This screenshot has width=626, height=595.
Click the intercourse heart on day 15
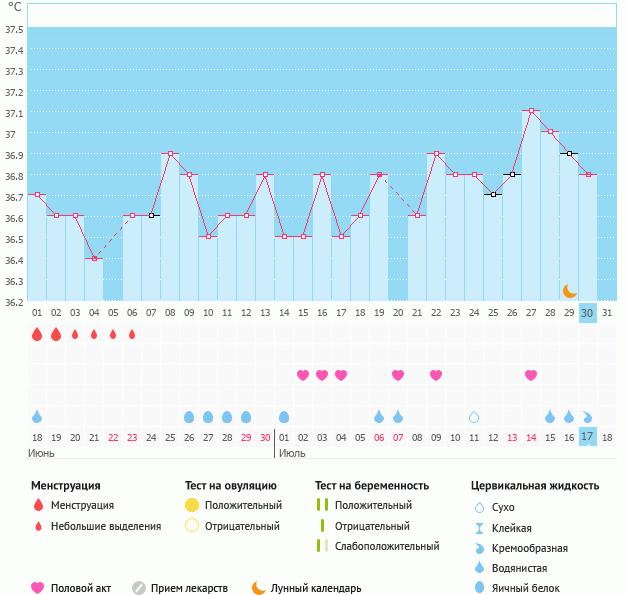pos(303,375)
